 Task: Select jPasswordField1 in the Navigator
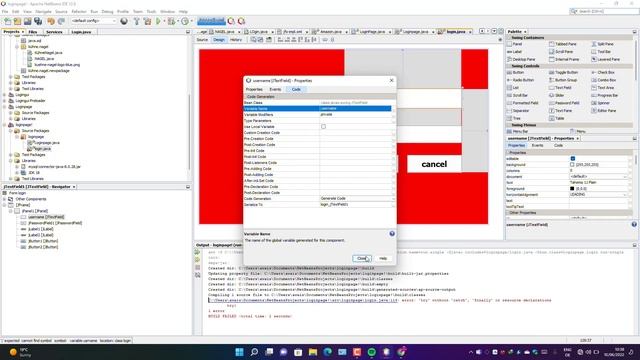click(55, 223)
